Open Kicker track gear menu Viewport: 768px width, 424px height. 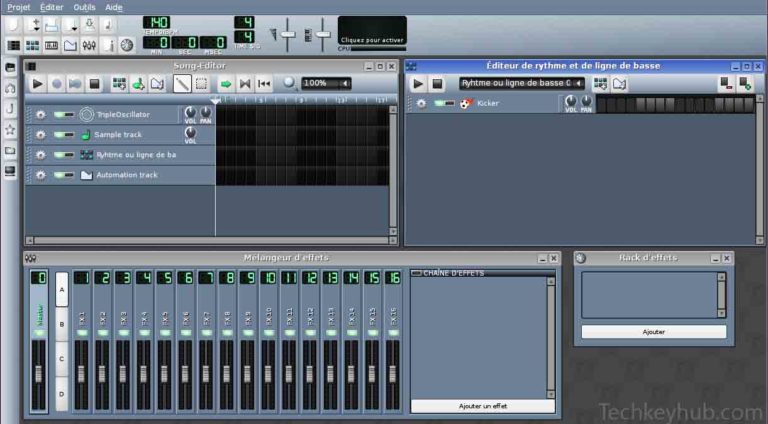pos(421,103)
